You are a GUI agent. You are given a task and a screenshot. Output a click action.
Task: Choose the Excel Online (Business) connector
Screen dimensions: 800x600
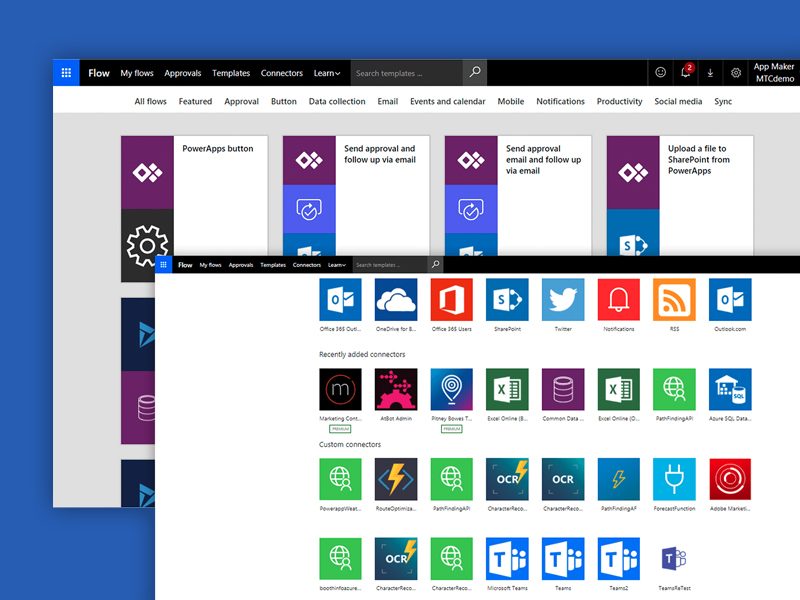pos(507,389)
